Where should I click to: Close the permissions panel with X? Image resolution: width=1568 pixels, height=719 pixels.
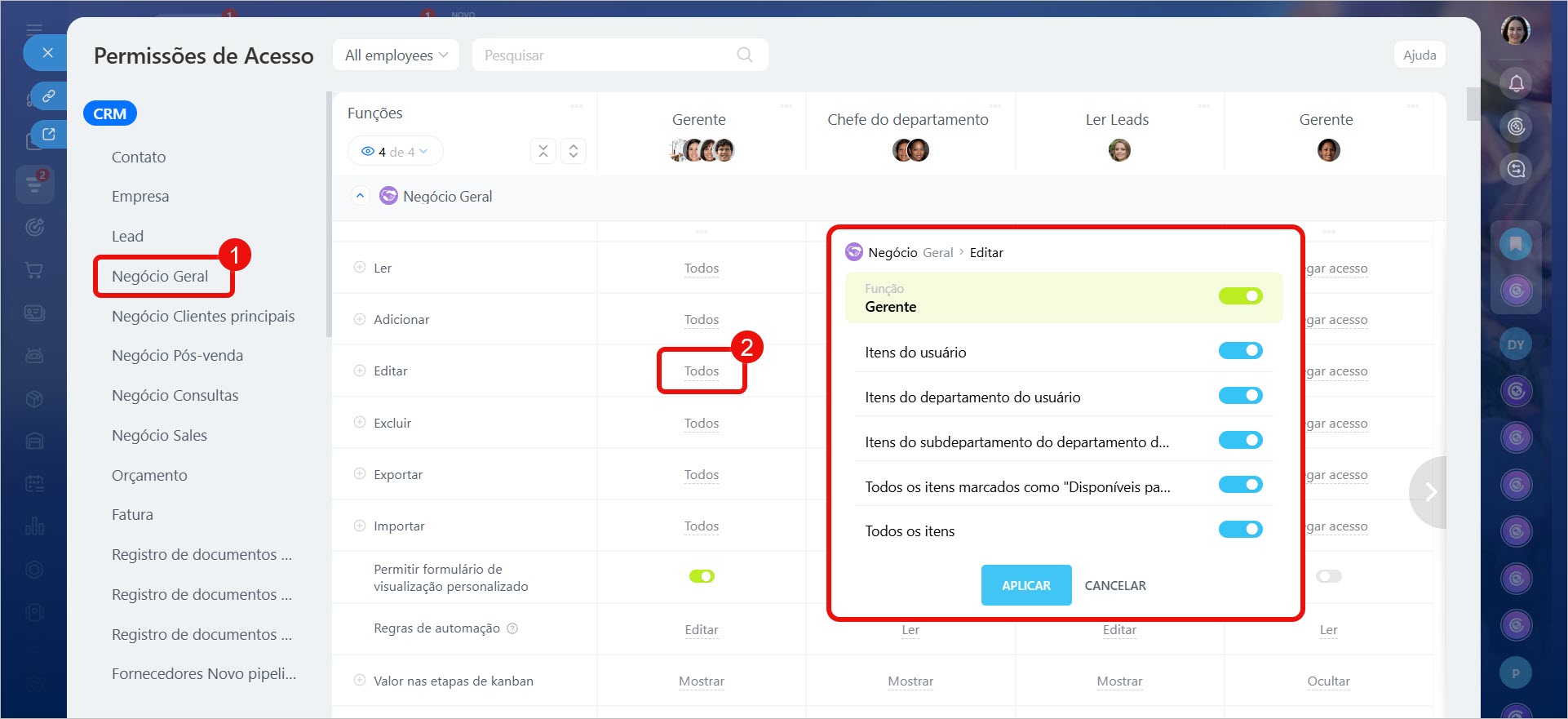pos(48,53)
